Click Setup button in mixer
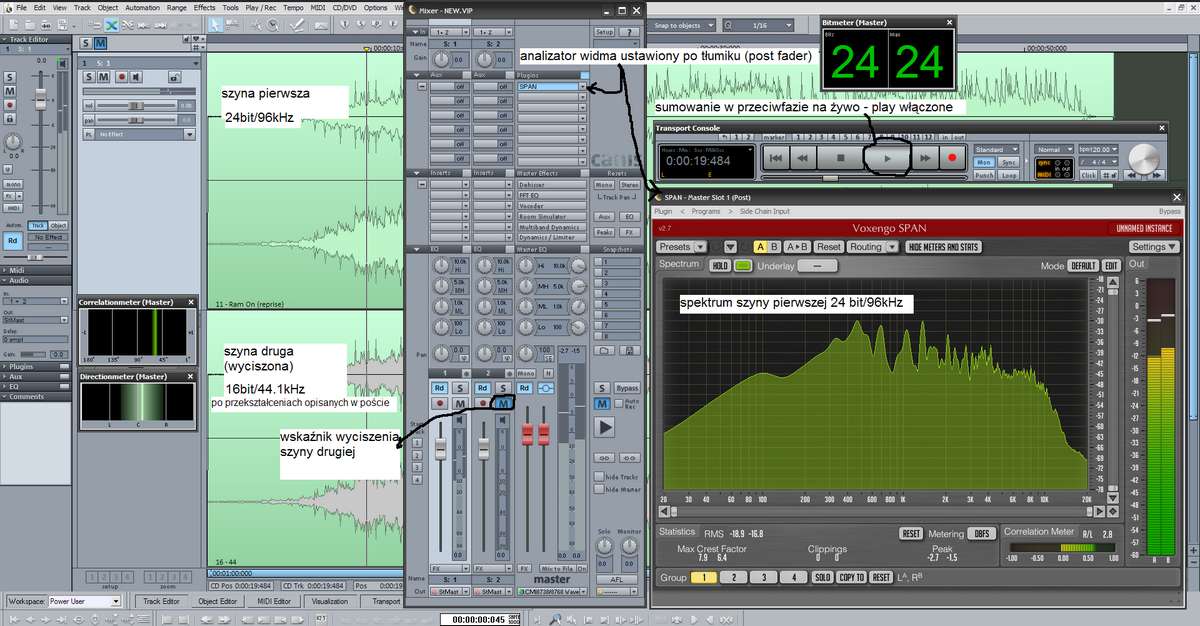The image size is (1200, 626). click(x=604, y=32)
